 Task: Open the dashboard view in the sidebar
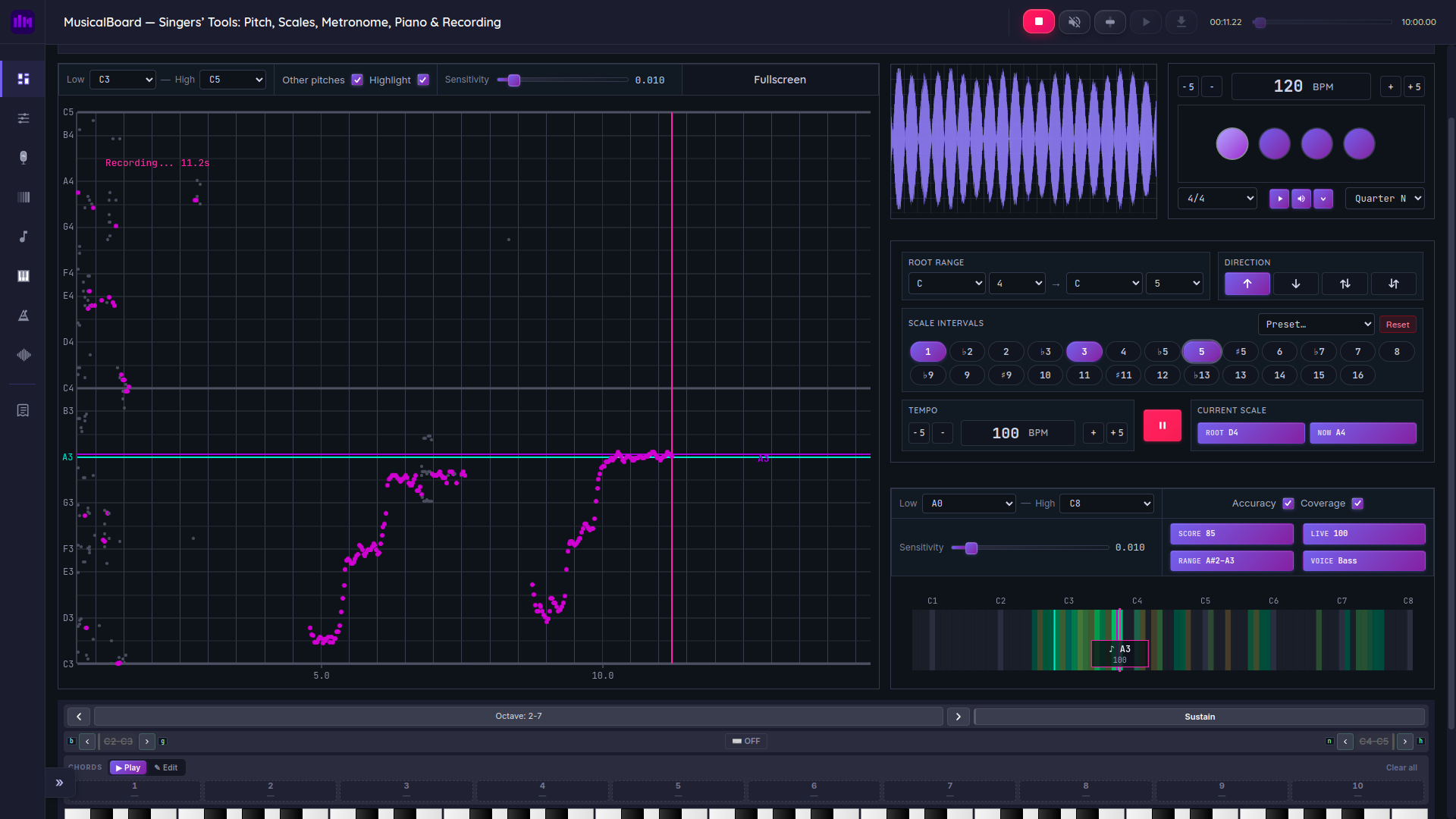pyautogui.click(x=24, y=79)
